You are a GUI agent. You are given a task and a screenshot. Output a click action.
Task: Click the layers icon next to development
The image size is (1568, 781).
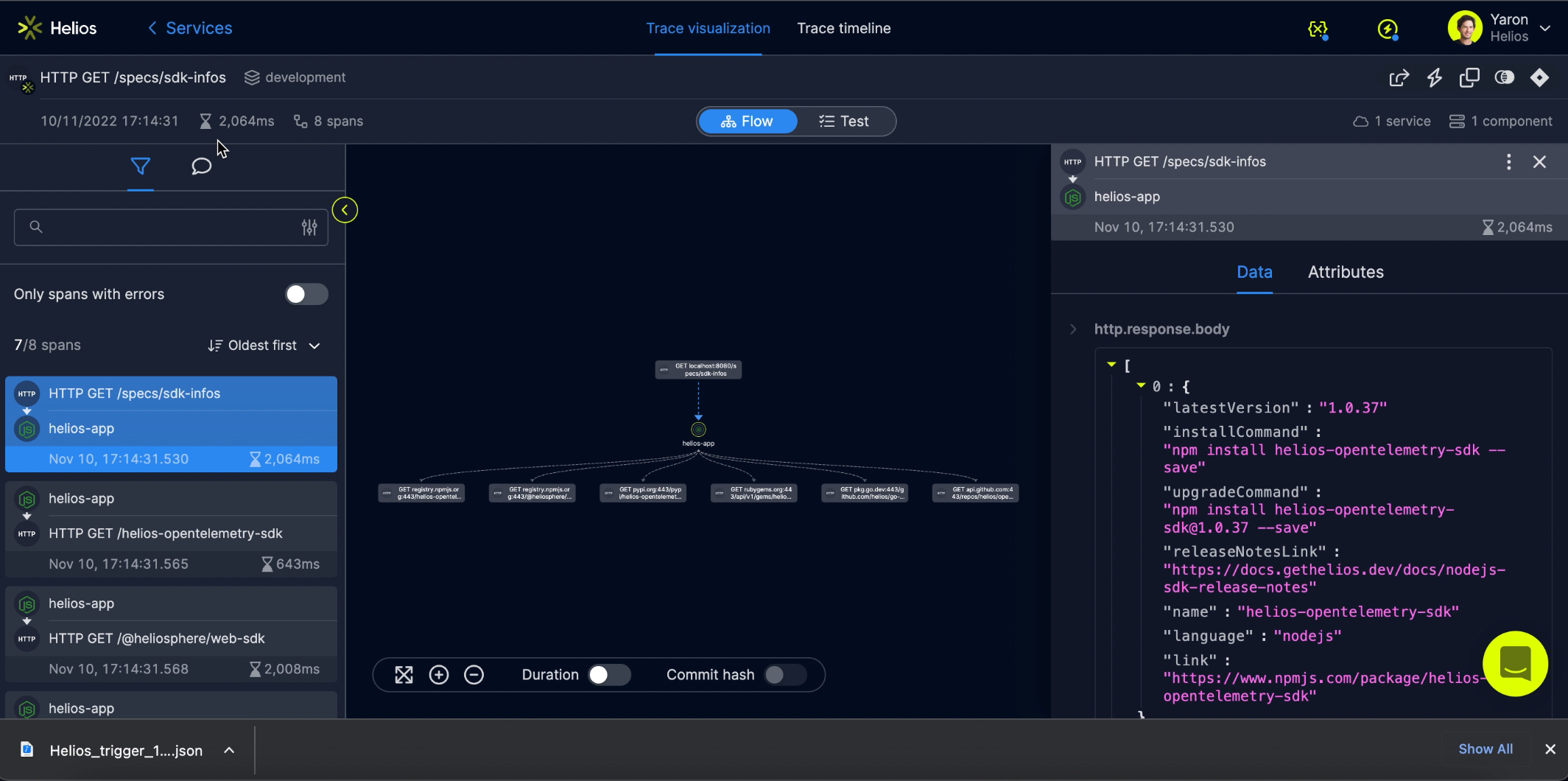point(252,77)
